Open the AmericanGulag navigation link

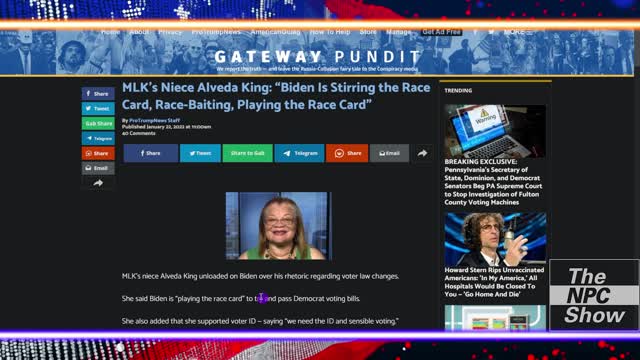click(275, 32)
